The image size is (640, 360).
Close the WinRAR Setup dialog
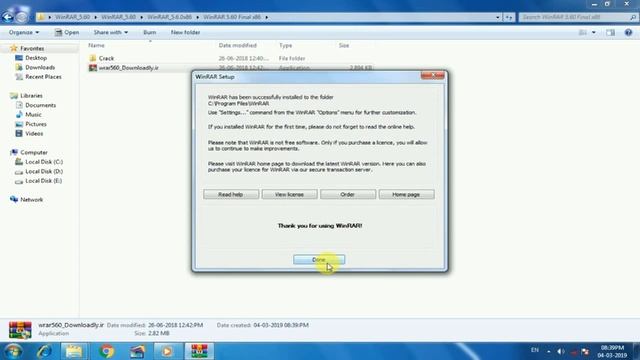[433, 76]
